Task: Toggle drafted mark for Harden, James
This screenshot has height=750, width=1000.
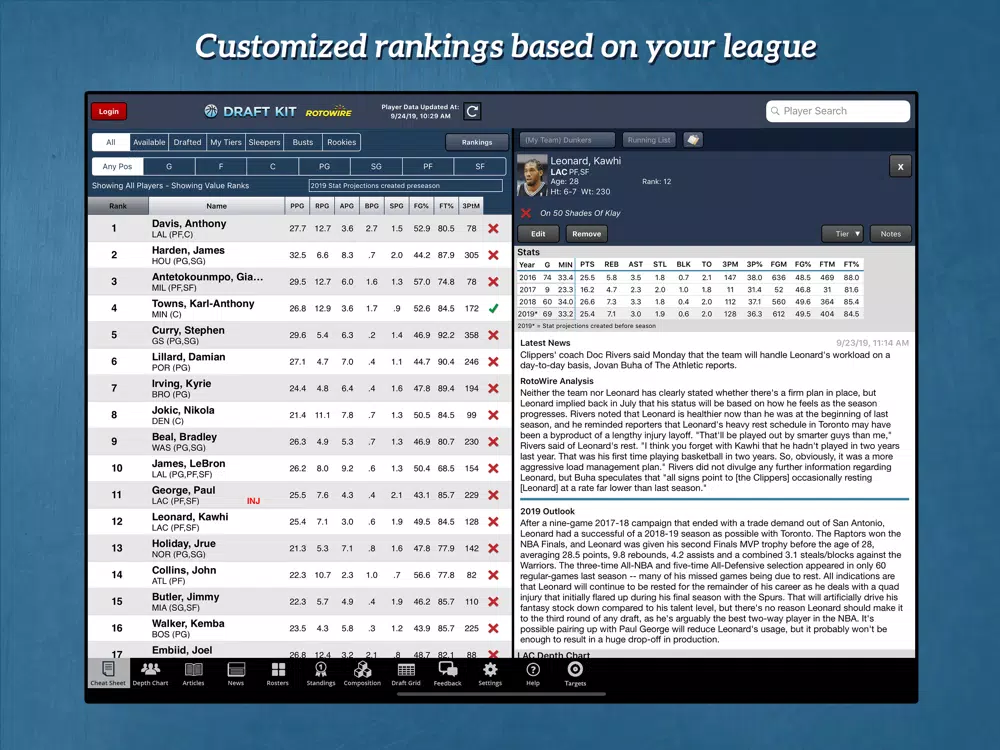Action: 494,255
